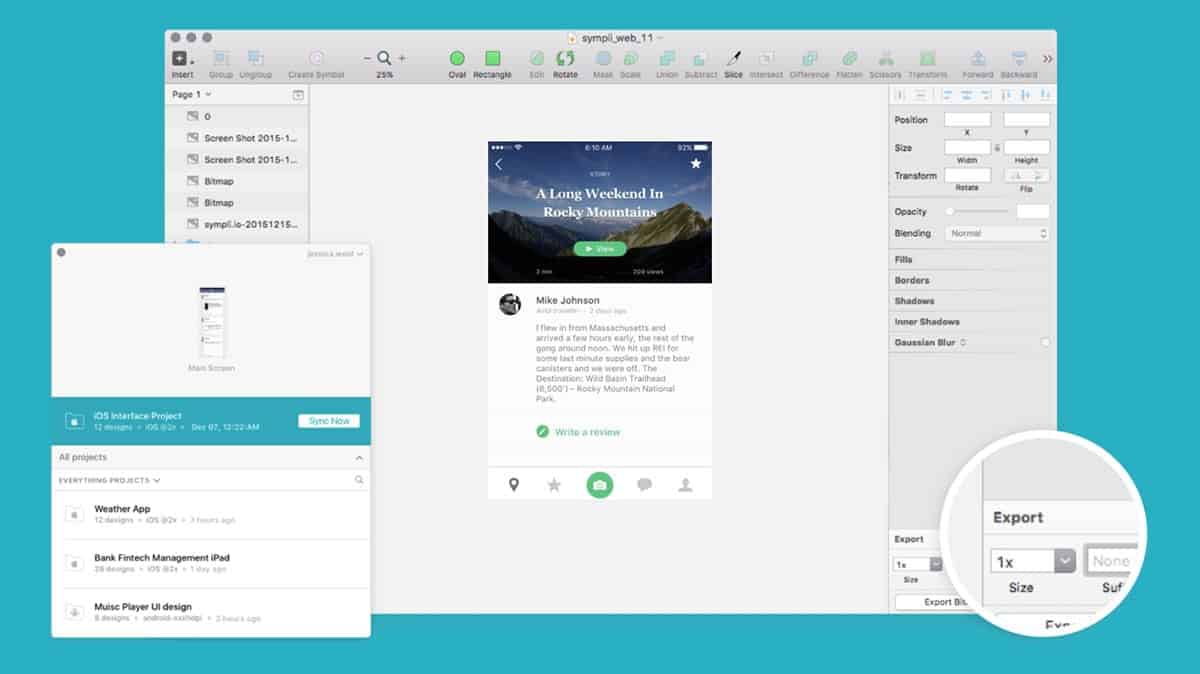
Task: Toggle the lock between Width and Height
Action: [997, 147]
